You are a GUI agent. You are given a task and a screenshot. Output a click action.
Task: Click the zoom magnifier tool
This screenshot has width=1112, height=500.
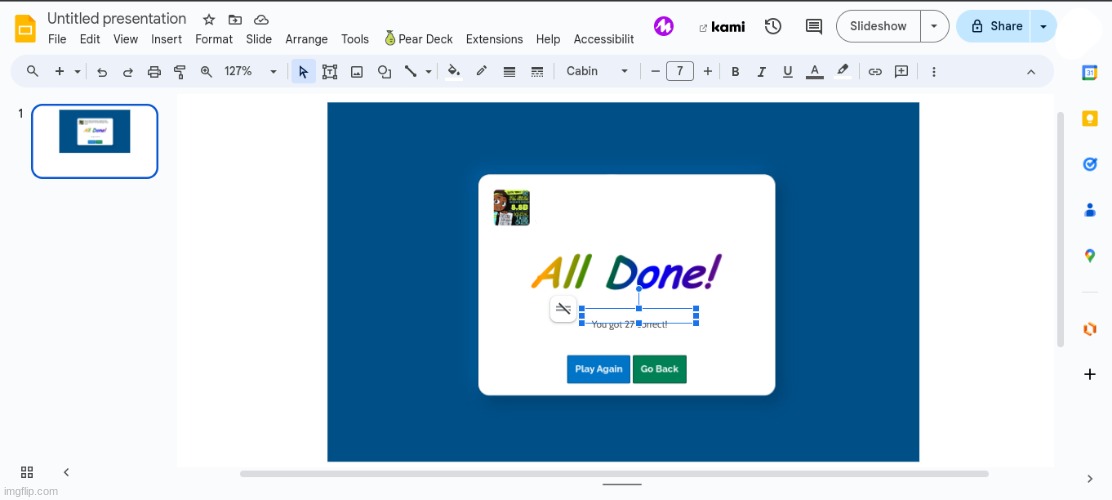pos(206,71)
